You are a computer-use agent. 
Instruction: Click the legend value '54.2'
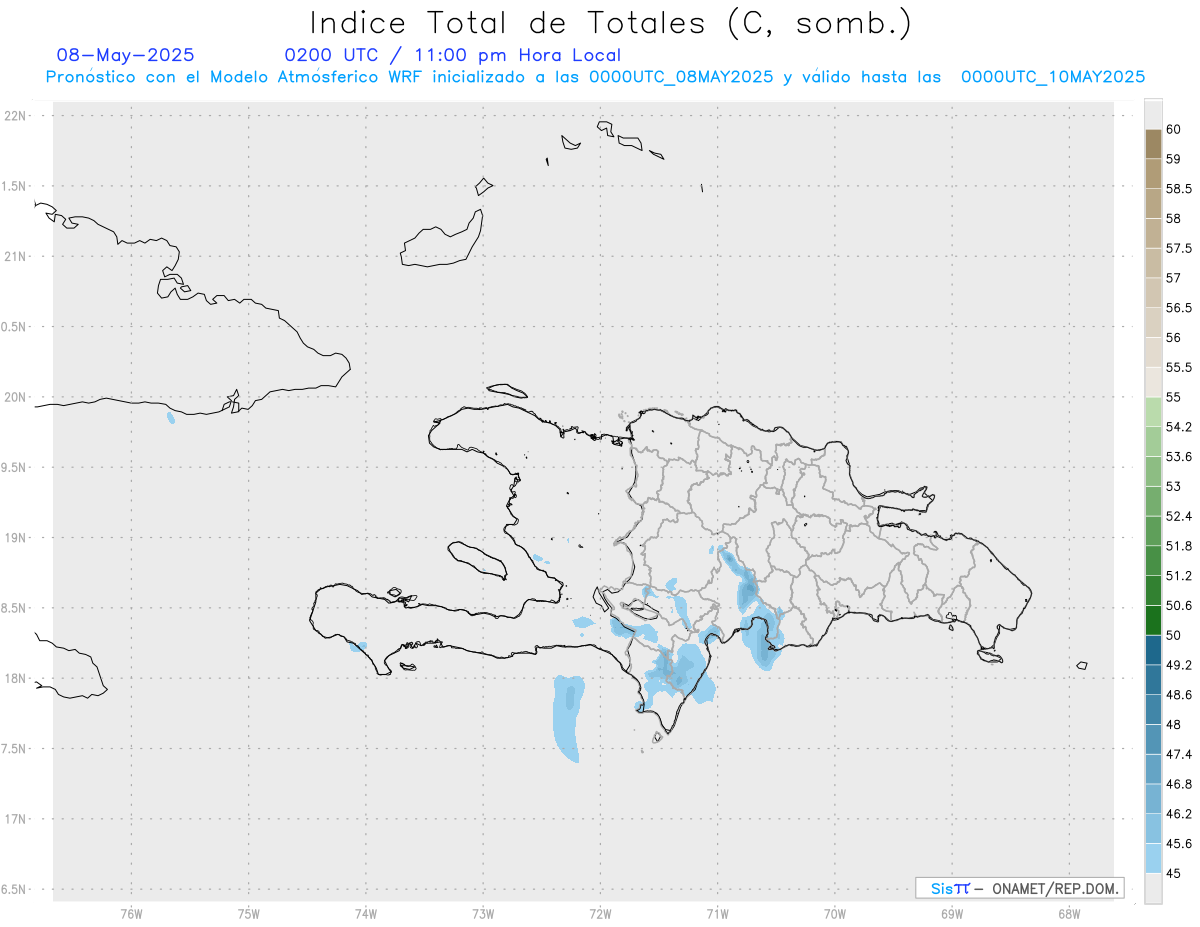pyautogui.click(x=1179, y=427)
